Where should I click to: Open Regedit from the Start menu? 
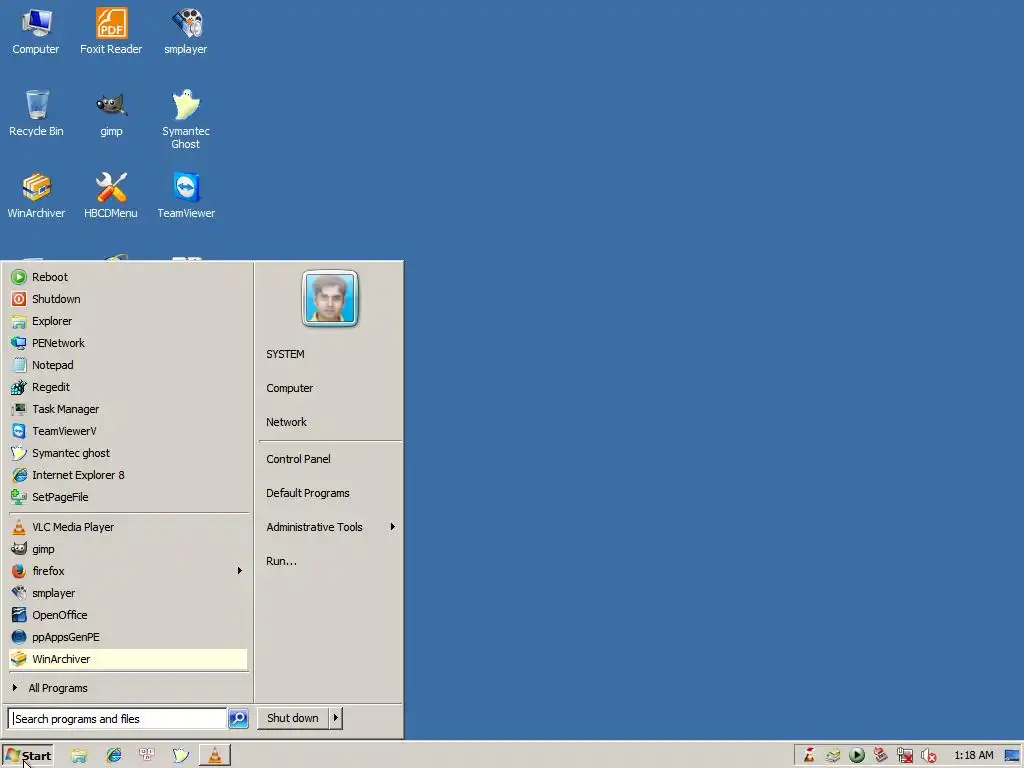[x=128, y=387]
